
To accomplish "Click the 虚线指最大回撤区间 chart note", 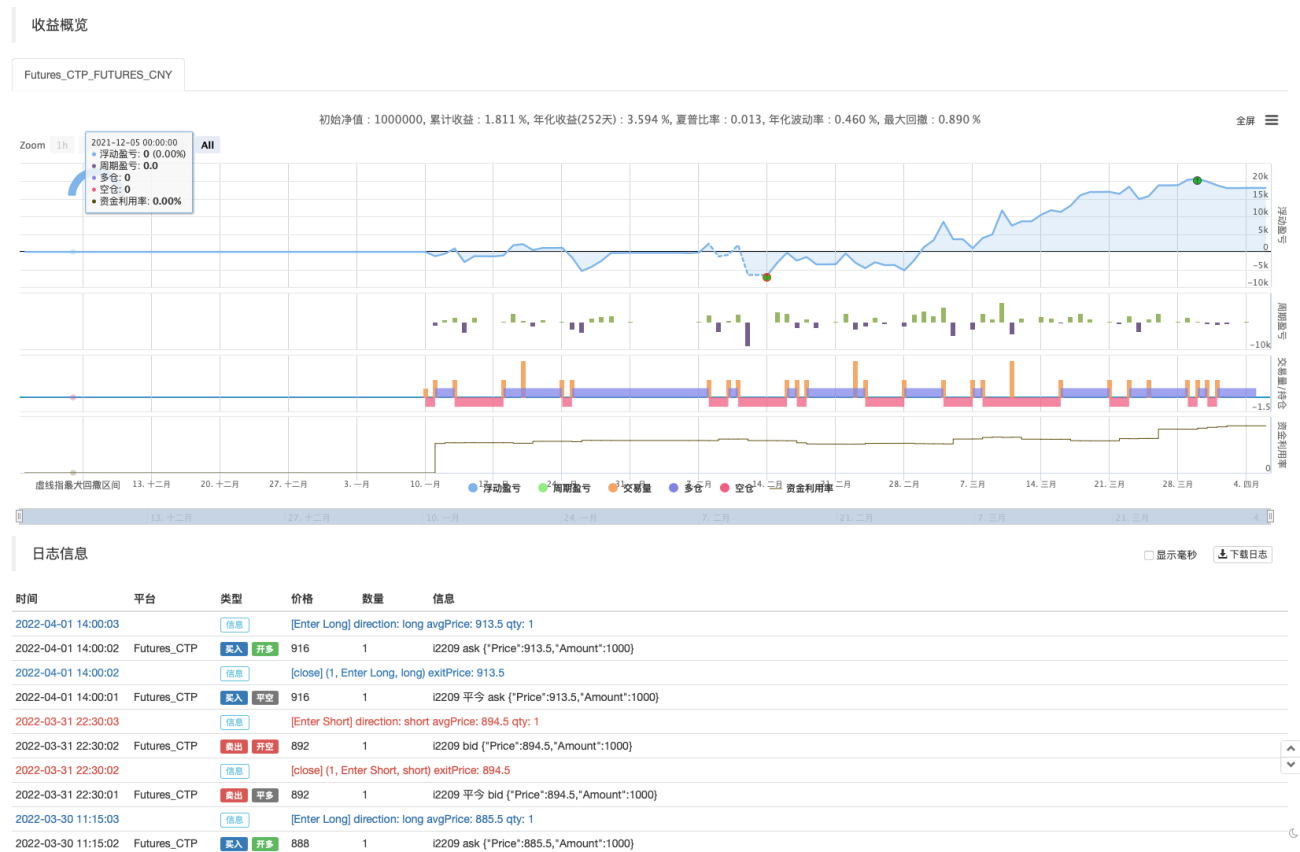I will (78, 484).
